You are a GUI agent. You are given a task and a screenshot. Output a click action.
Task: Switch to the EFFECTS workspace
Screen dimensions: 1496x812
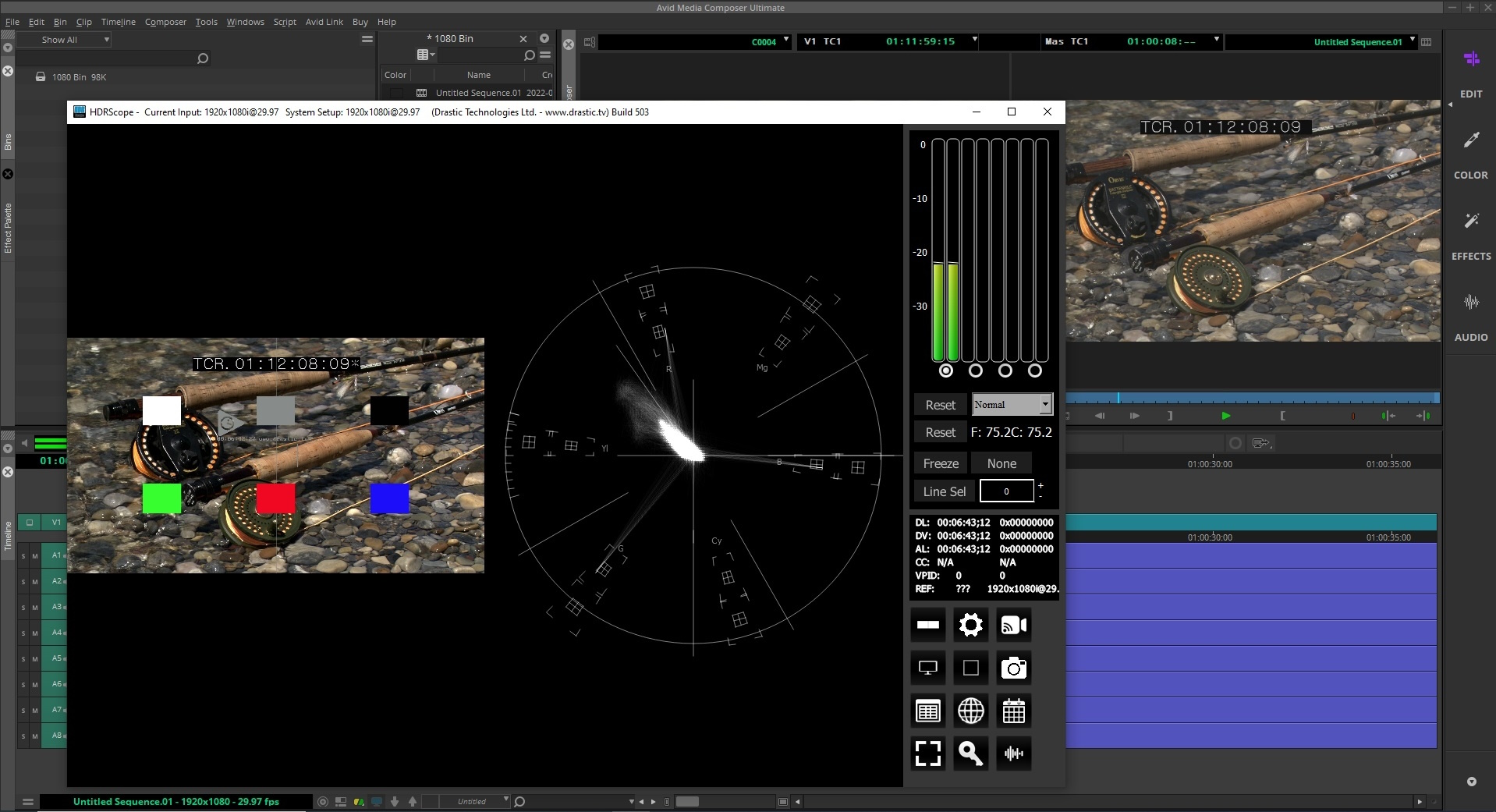[x=1471, y=236]
